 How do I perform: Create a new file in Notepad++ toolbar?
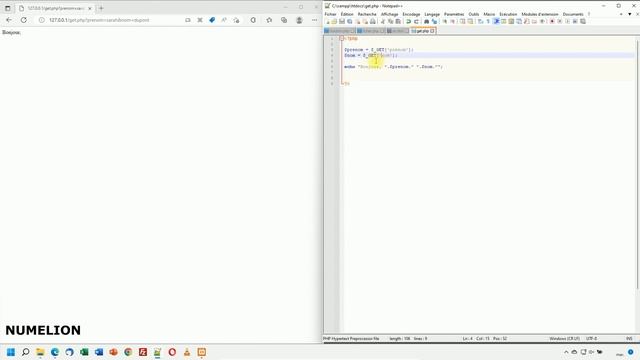tap(327, 21)
